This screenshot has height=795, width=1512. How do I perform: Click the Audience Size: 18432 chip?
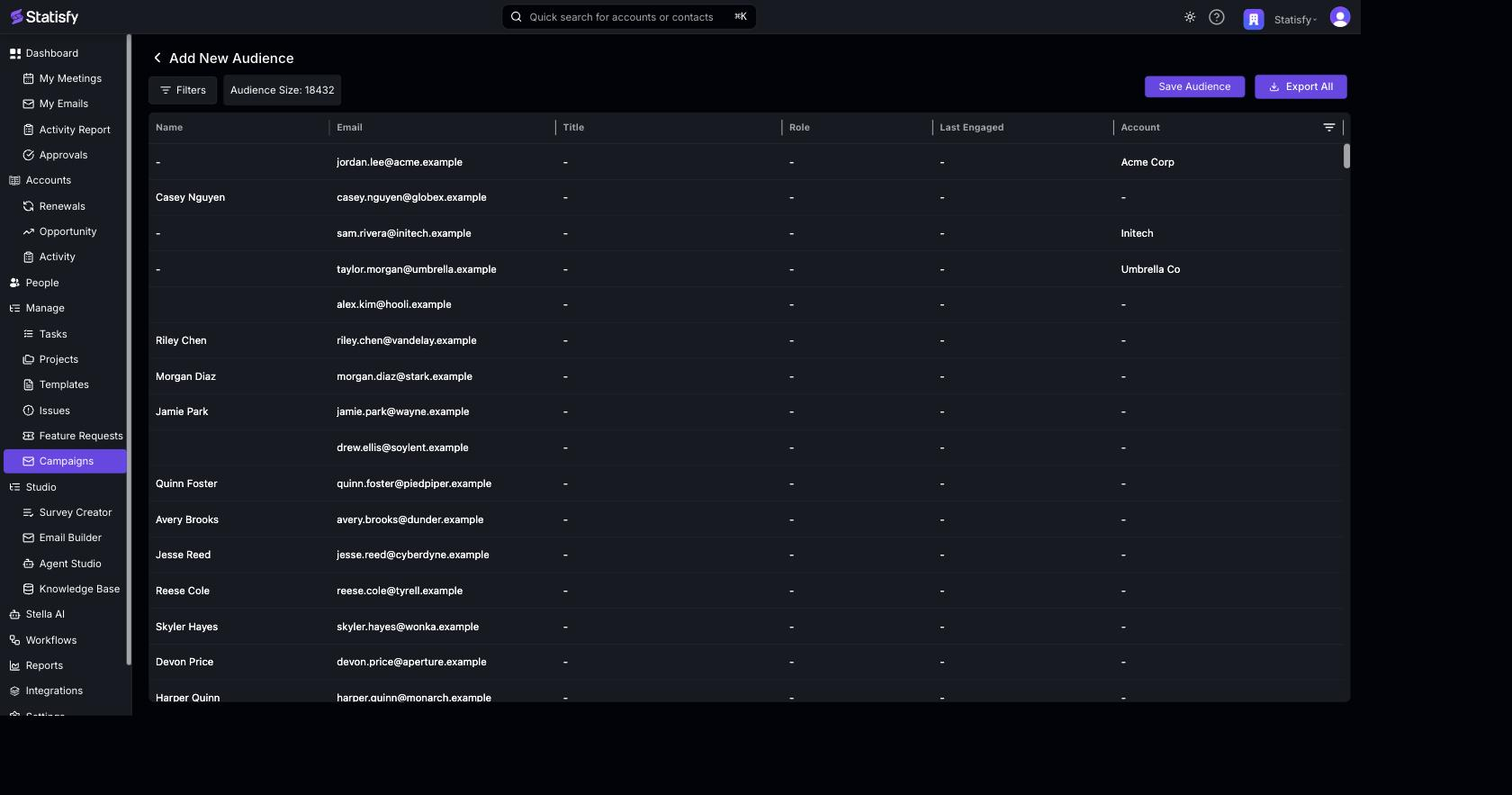[x=283, y=90]
